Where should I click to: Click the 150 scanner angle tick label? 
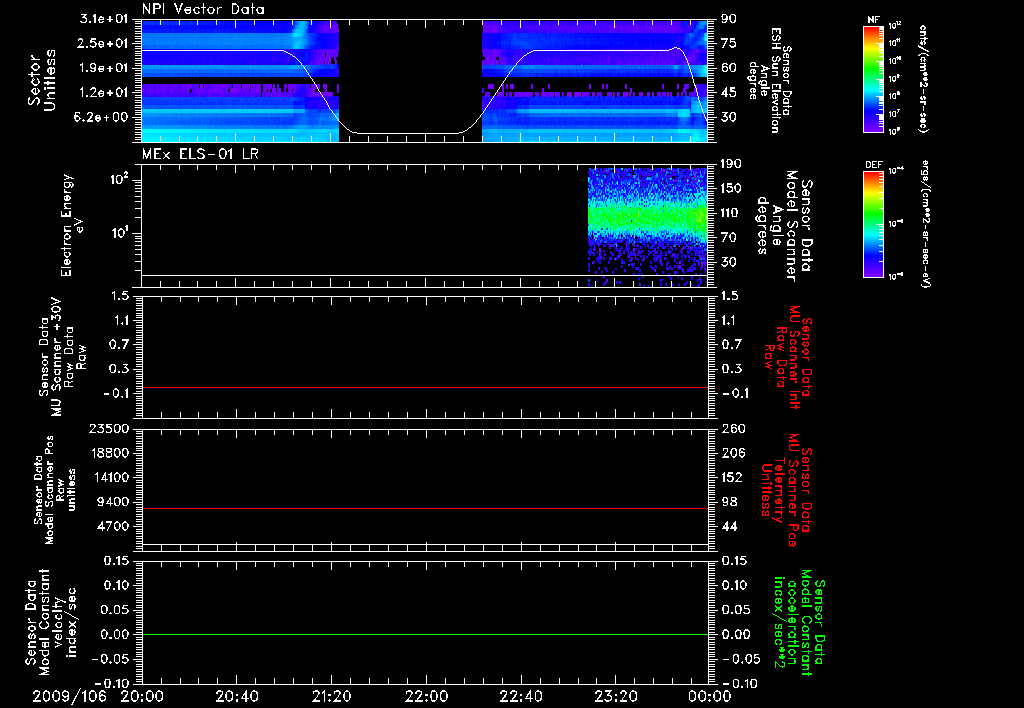(x=731, y=189)
